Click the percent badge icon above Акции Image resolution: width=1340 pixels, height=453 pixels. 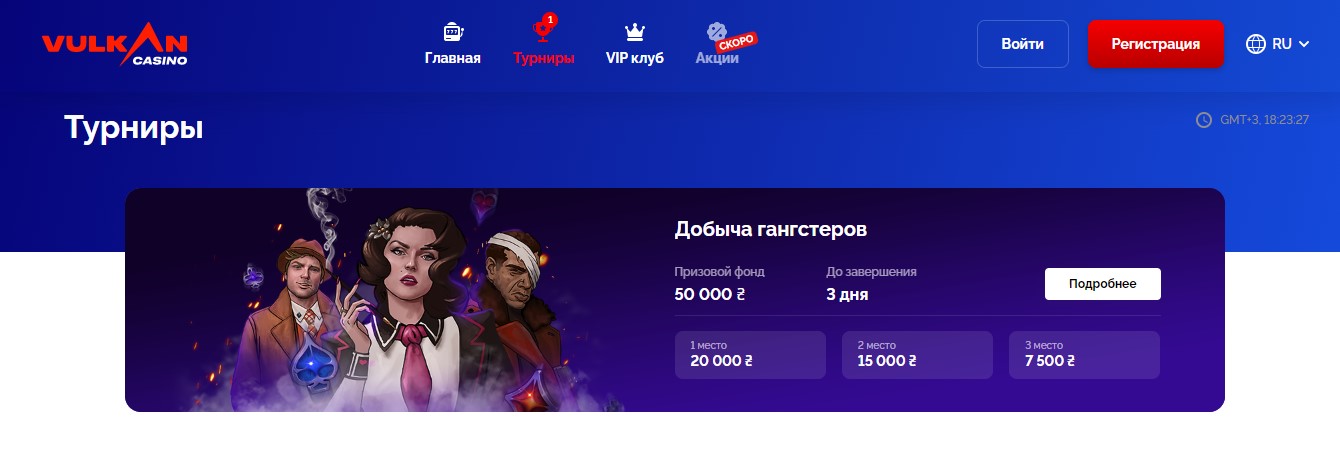(x=716, y=32)
